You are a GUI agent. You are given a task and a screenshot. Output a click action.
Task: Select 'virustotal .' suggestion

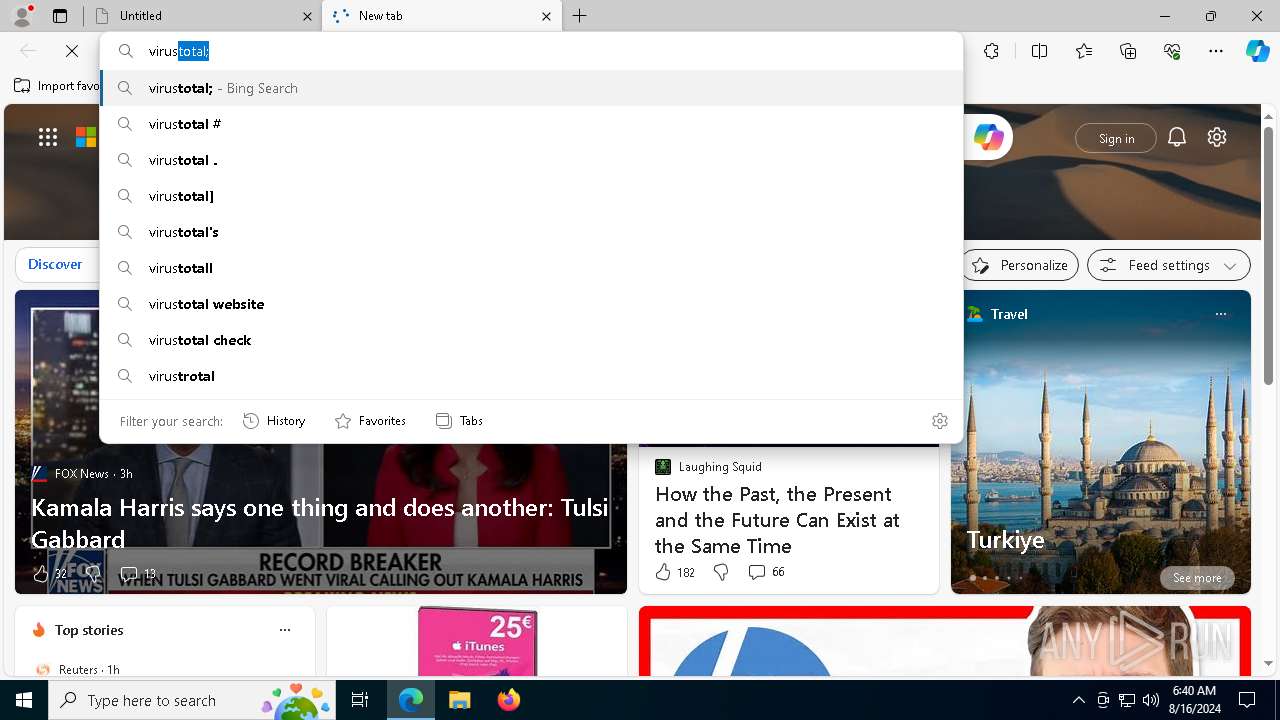tap(531, 160)
